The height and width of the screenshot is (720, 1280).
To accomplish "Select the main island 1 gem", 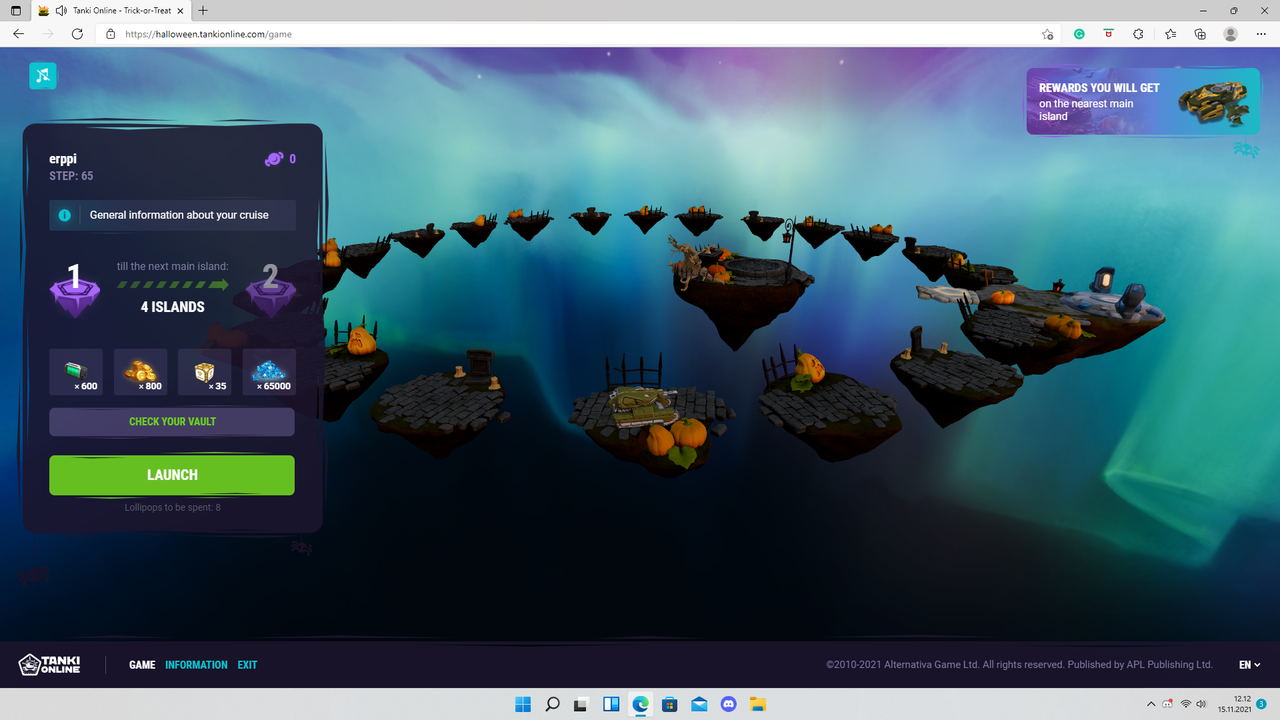I will click(75, 289).
